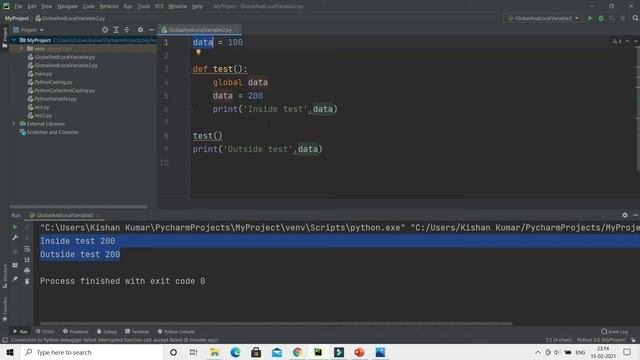The image size is (640, 360).
Task: Open the Refactor menu
Action: pyautogui.click(x=109, y=6)
